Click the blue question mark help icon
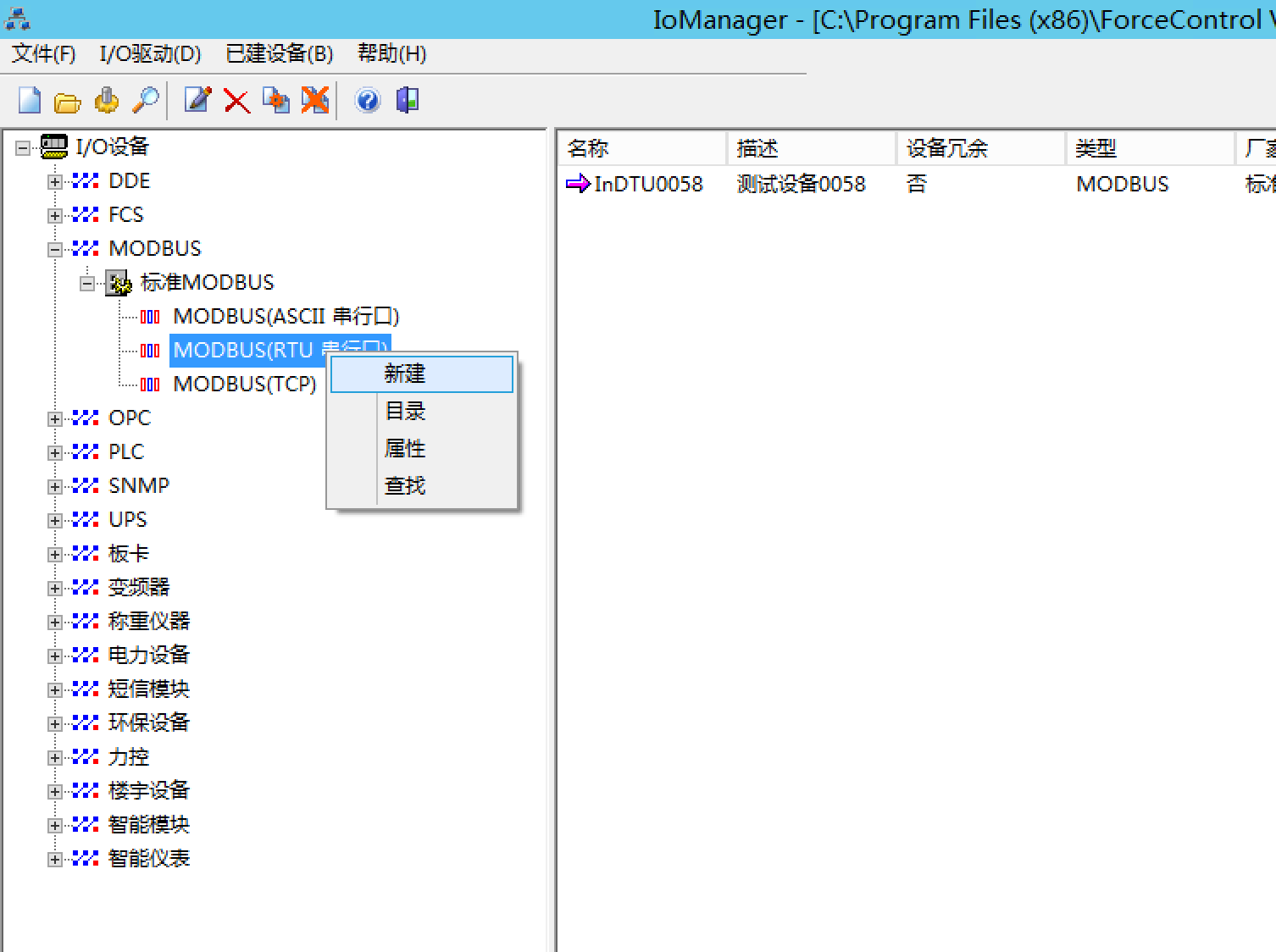Screen dimensions: 1276x952 368,101
